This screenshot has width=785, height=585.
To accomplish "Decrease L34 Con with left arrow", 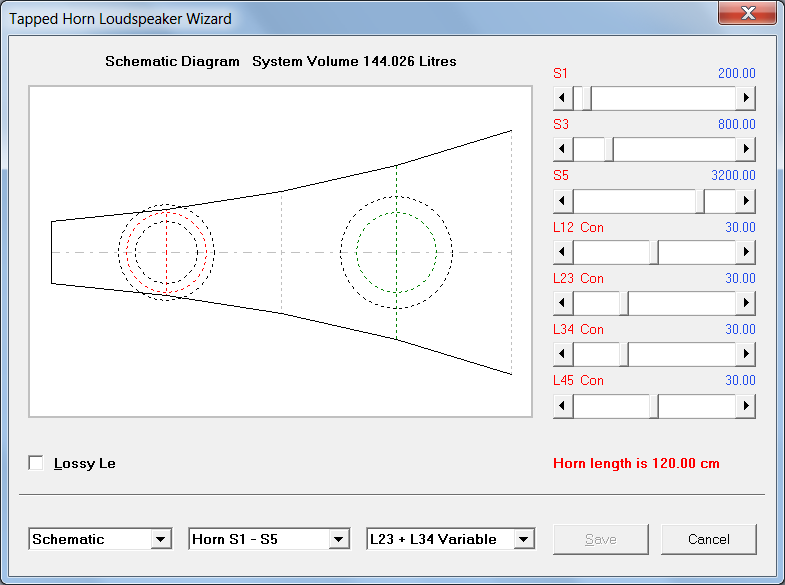I will click(563, 354).
